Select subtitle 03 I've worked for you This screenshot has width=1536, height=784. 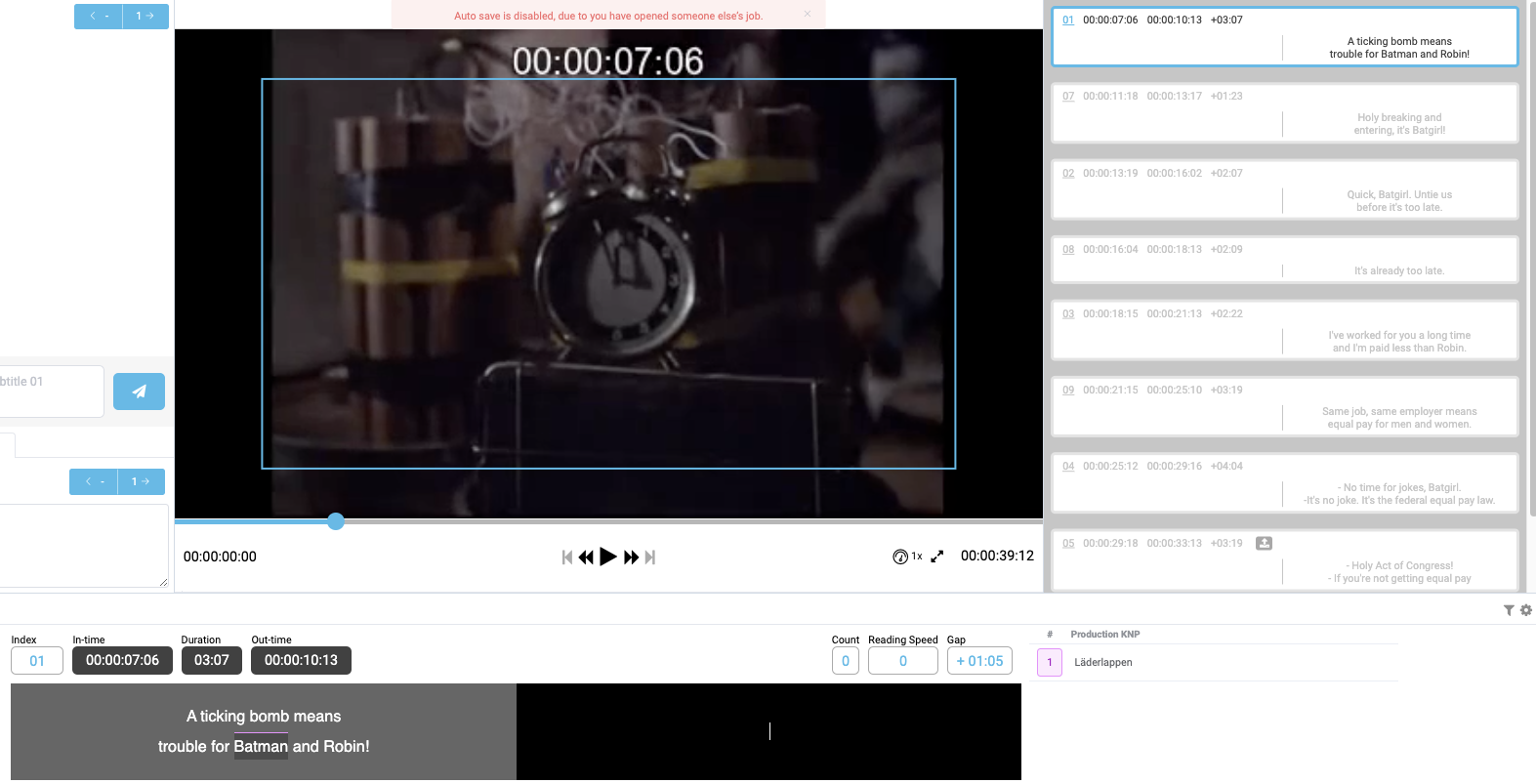pos(1284,330)
